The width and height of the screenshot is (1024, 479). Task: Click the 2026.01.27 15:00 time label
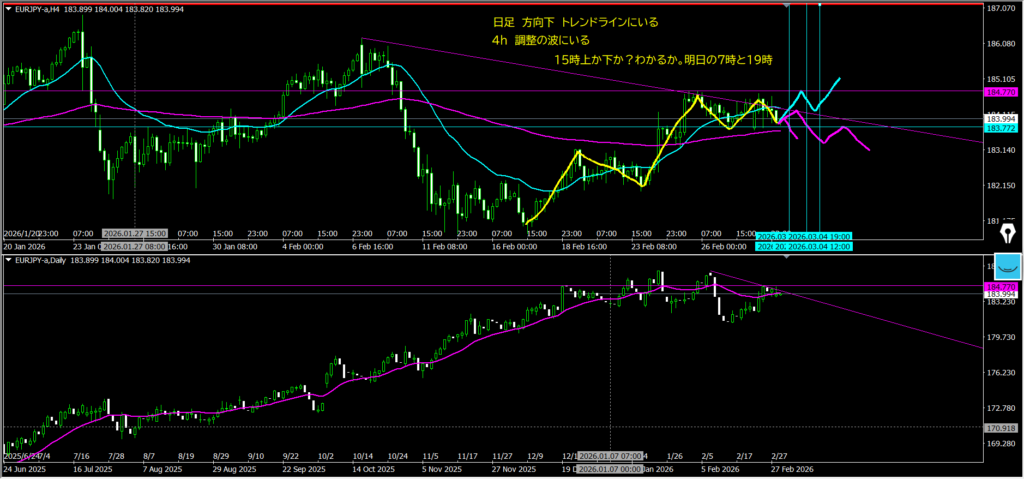[x=134, y=233]
